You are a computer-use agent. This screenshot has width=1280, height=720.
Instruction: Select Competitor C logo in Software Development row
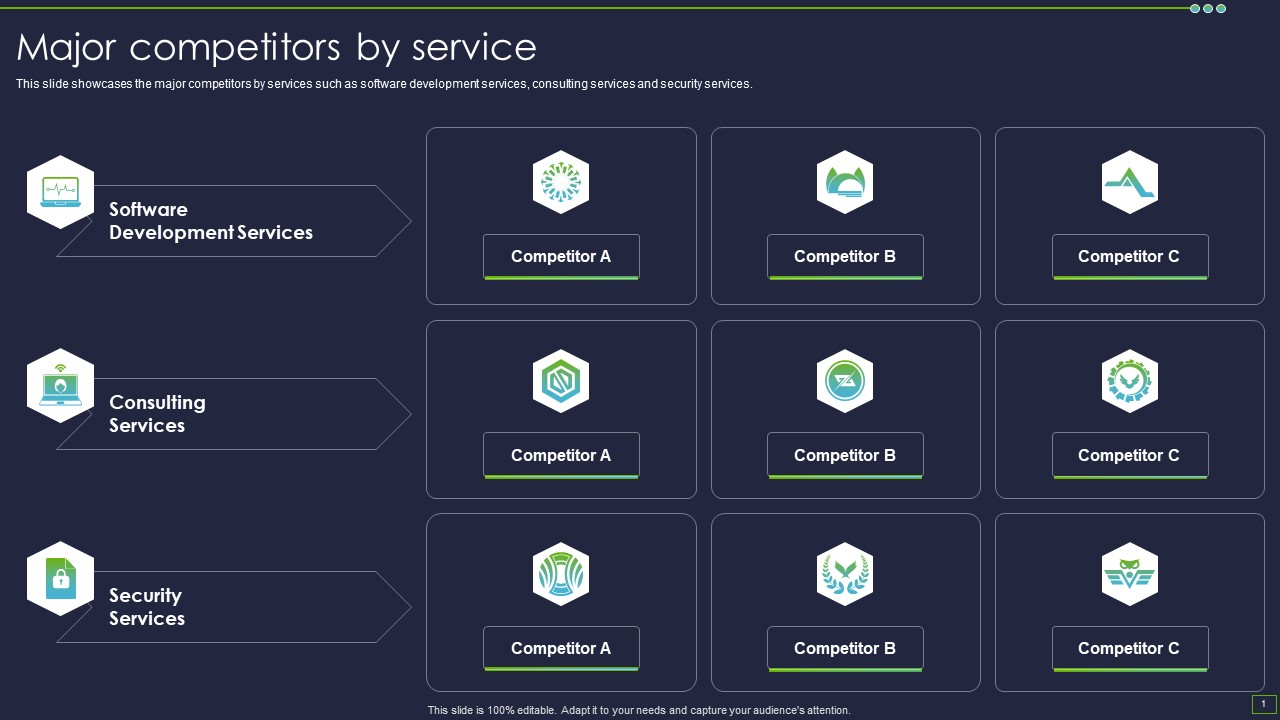1130,182
